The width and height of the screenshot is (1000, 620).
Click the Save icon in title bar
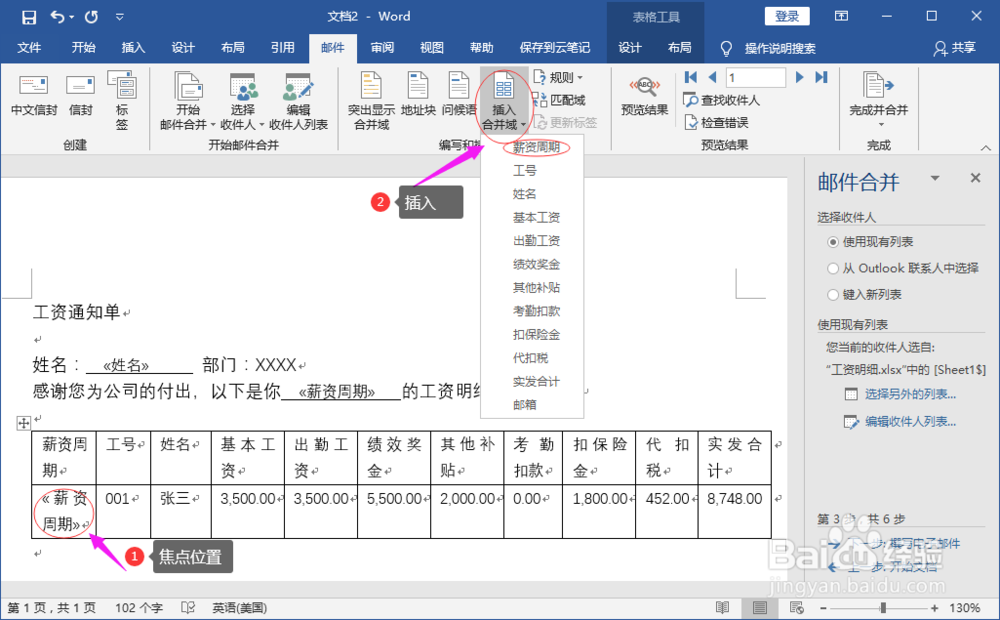(x=29, y=17)
